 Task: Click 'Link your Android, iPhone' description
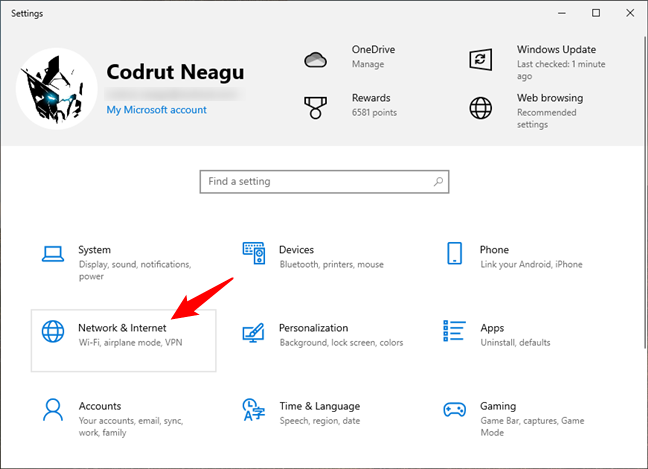click(x=531, y=264)
